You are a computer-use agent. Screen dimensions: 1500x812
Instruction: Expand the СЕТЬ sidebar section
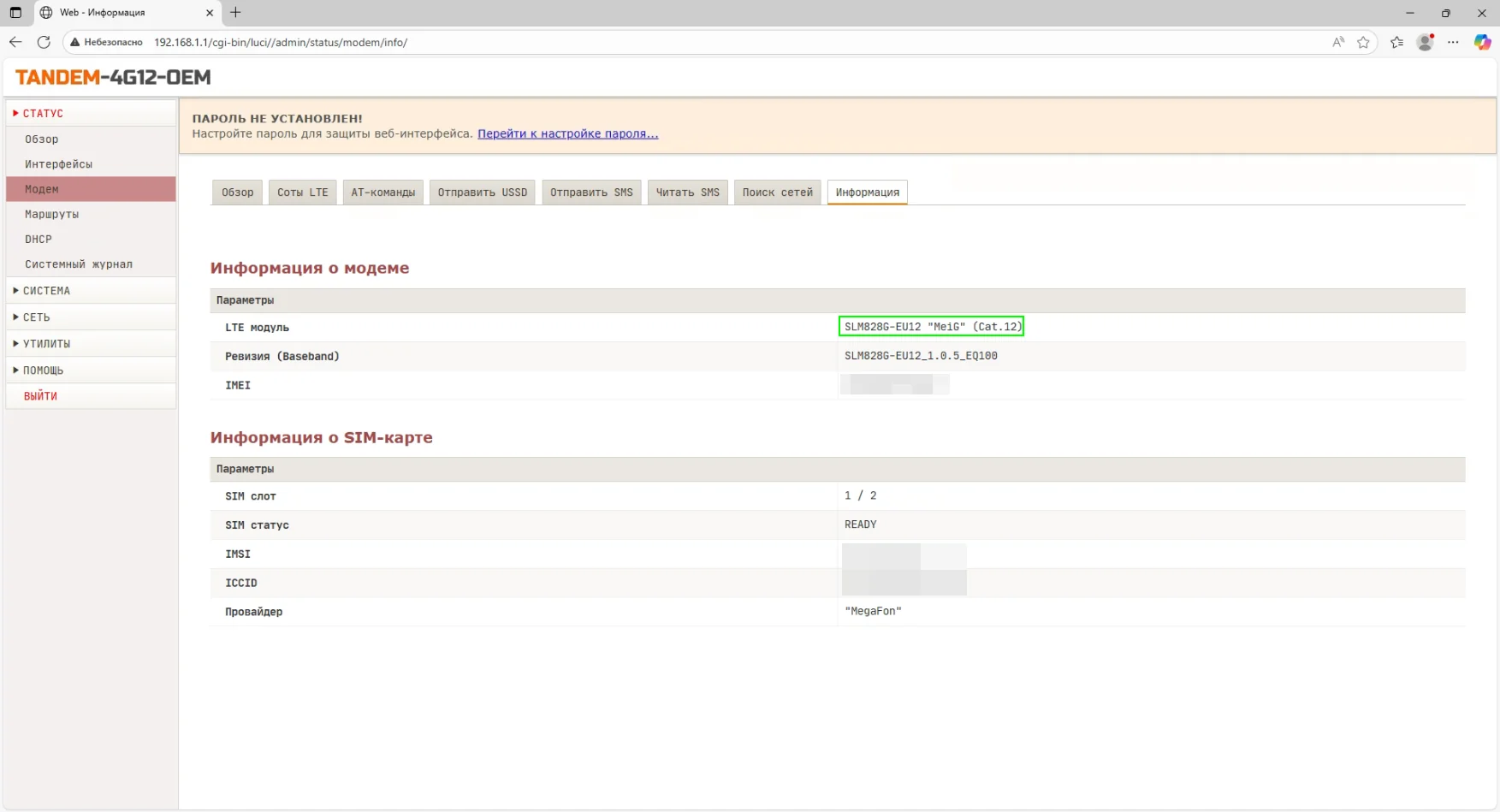[36, 317]
